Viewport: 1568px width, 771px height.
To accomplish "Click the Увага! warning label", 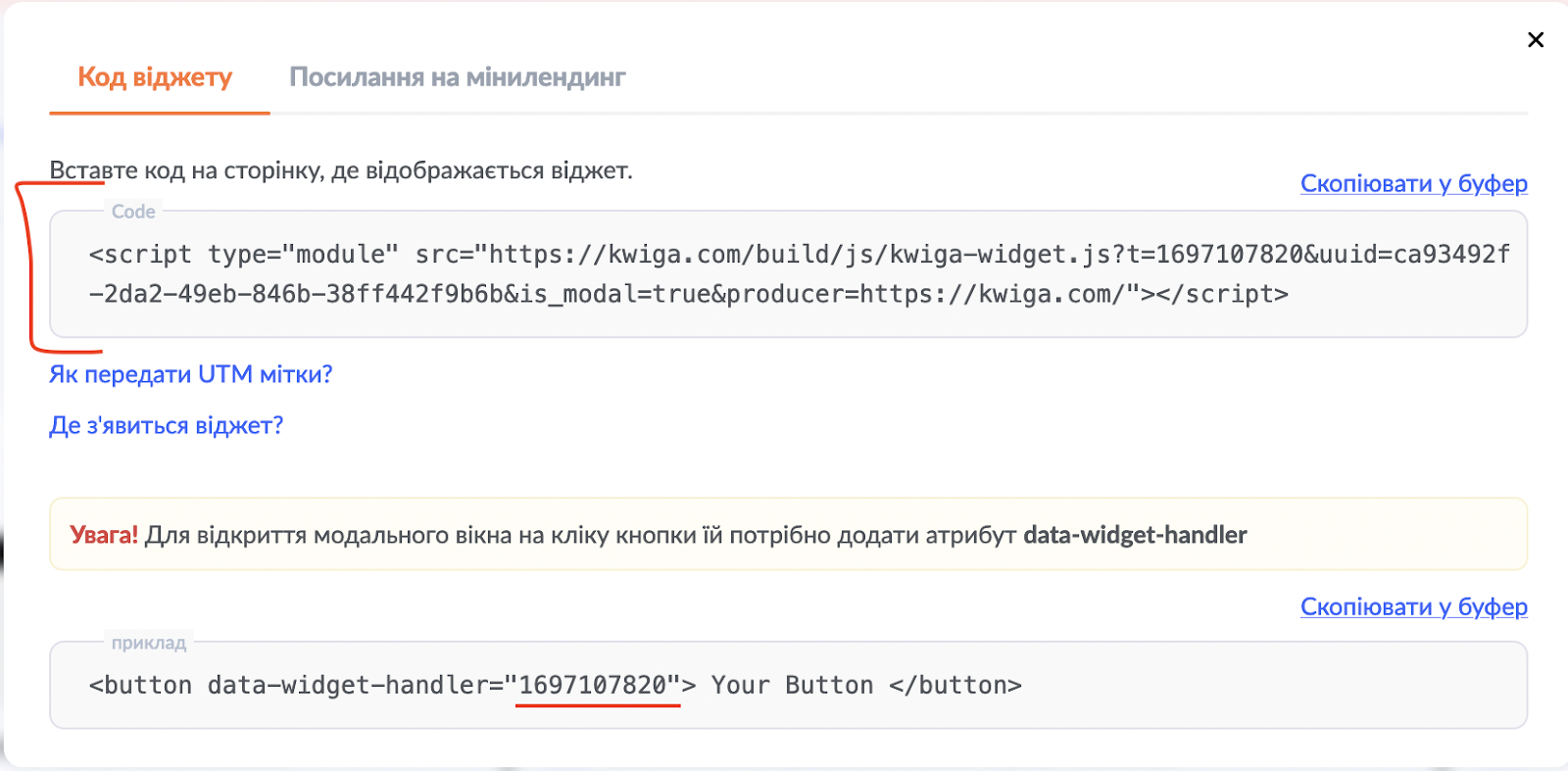I will 104,535.
